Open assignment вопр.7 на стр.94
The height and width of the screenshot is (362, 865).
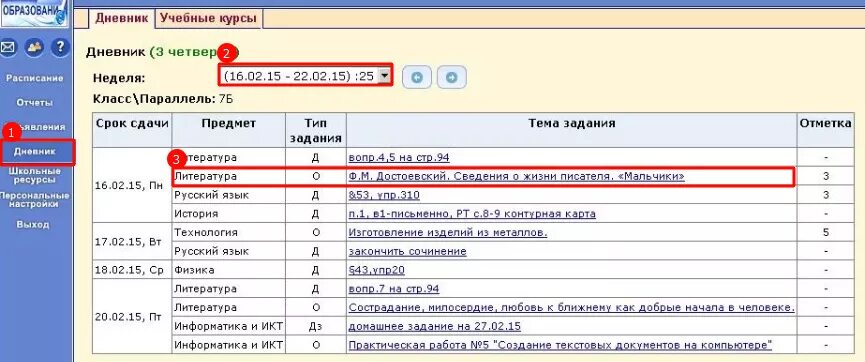coord(394,289)
